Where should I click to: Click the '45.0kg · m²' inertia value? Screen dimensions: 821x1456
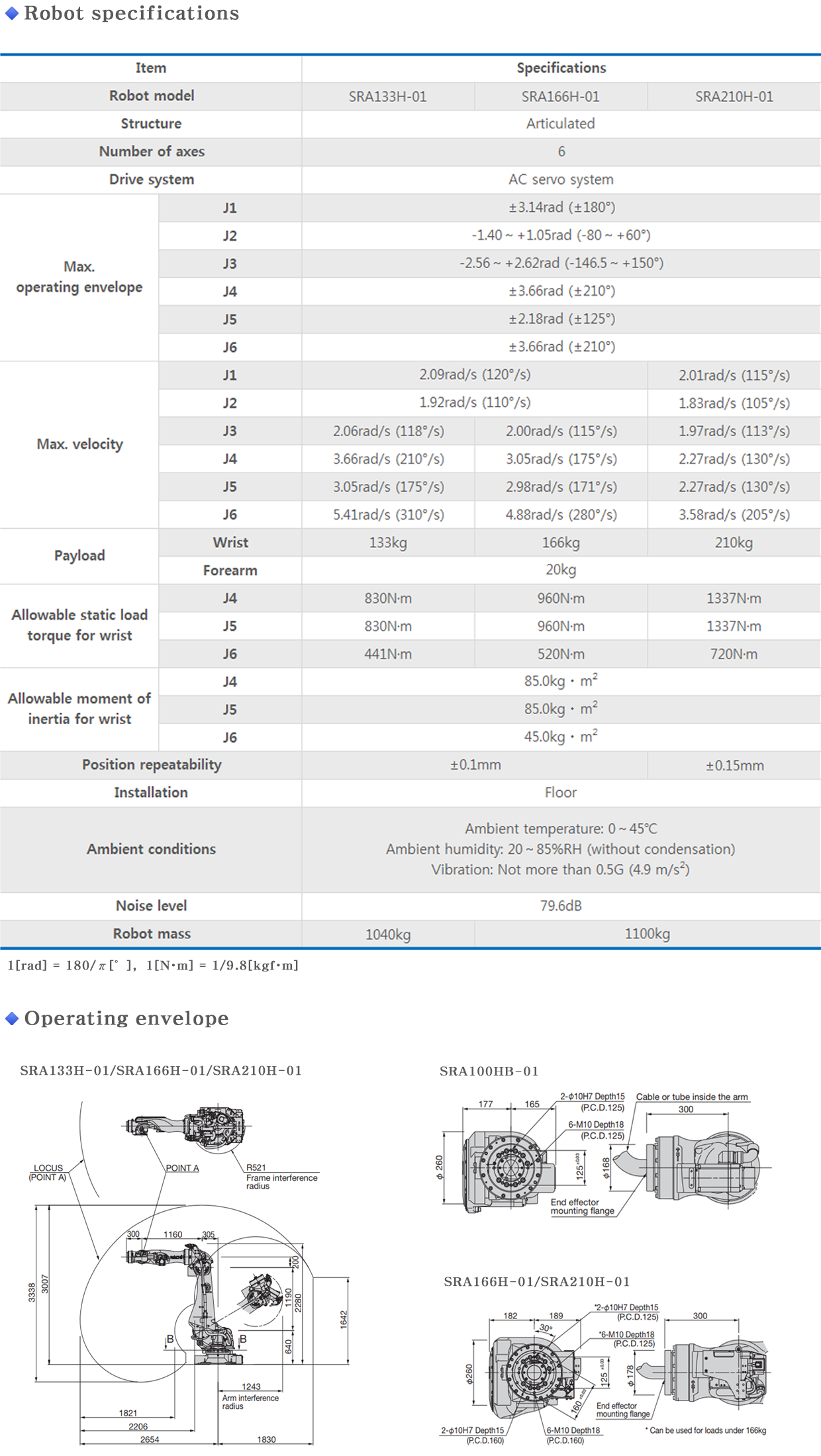tap(561, 737)
